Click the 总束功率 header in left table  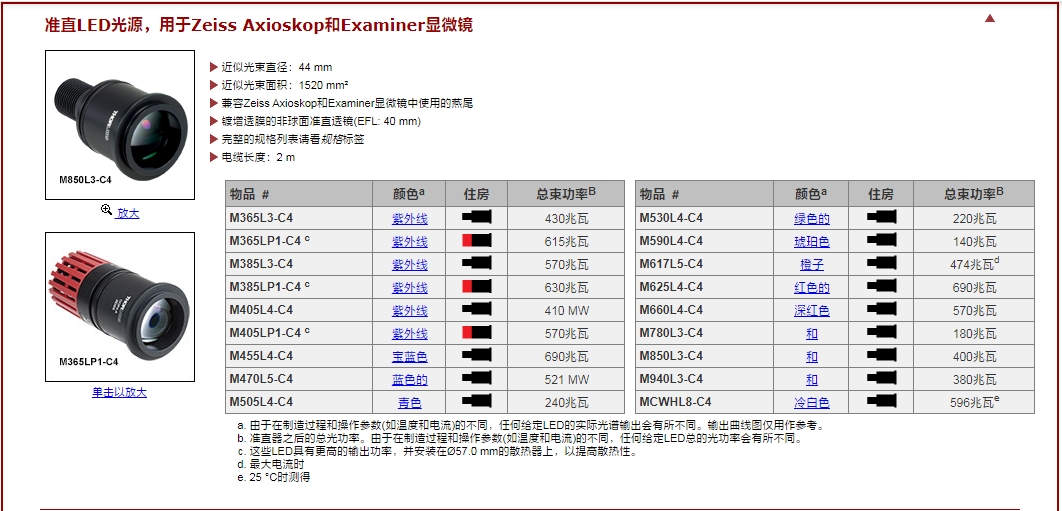[566, 194]
